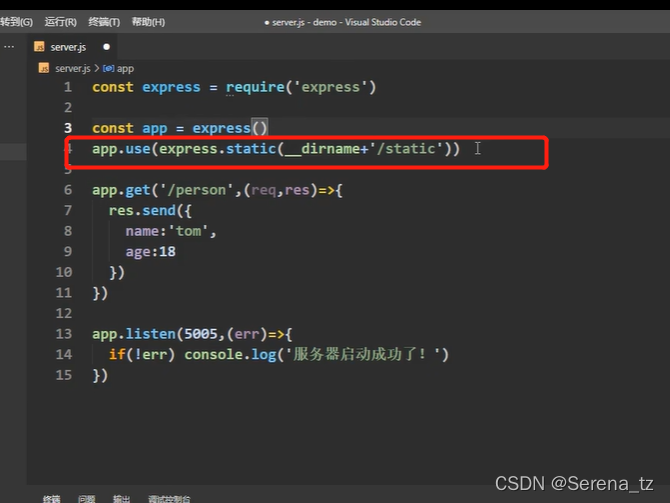Switch to the 终端 panel tab

pos(52,499)
